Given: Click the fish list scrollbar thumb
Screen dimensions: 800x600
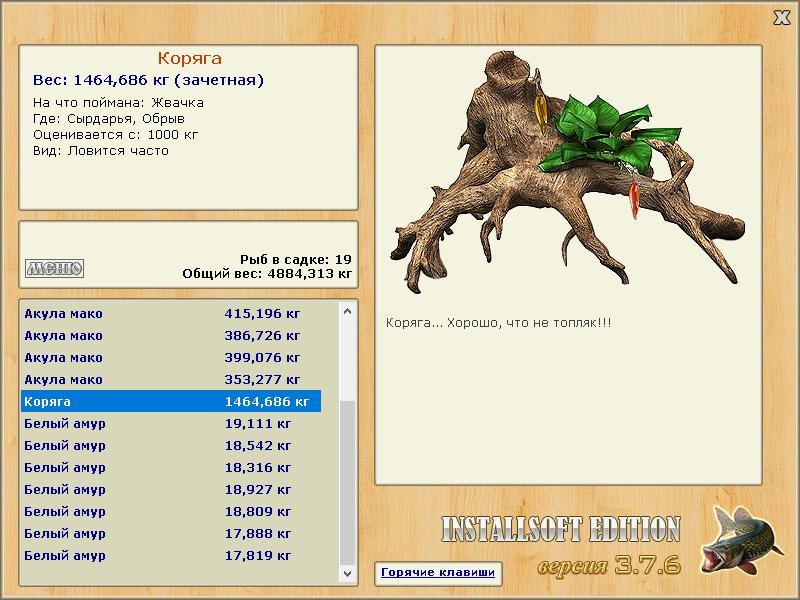Looking at the screenshot, I should tap(347, 483).
